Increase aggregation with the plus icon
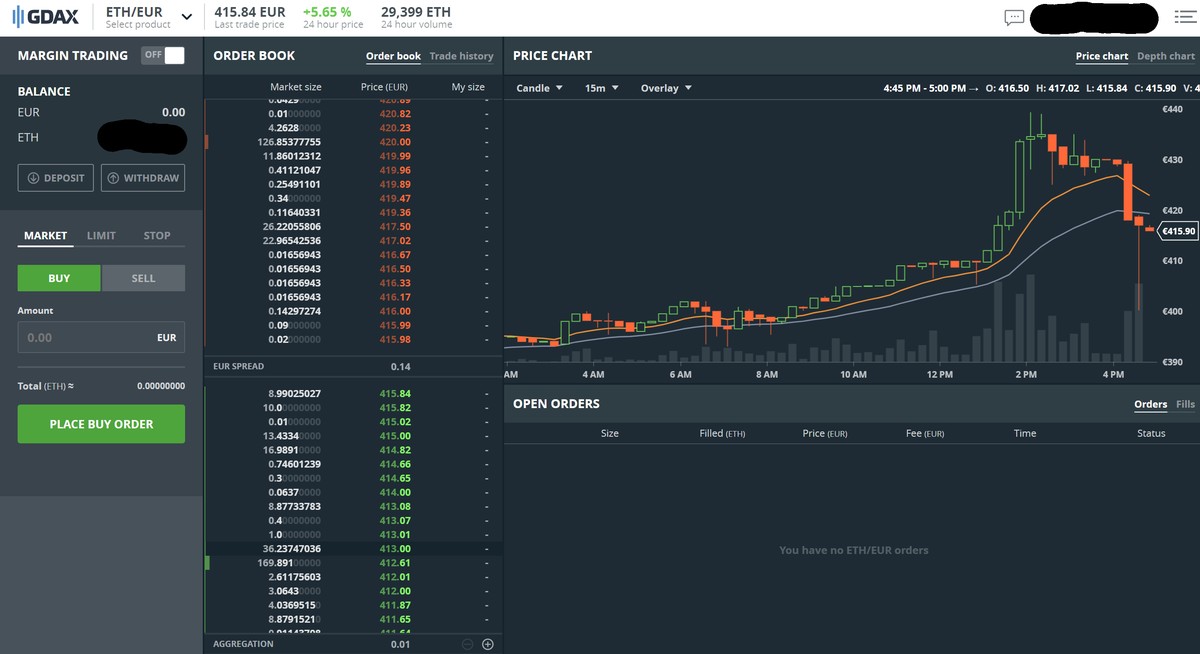This screenshot has height=654, width=1200. point(488,644)
